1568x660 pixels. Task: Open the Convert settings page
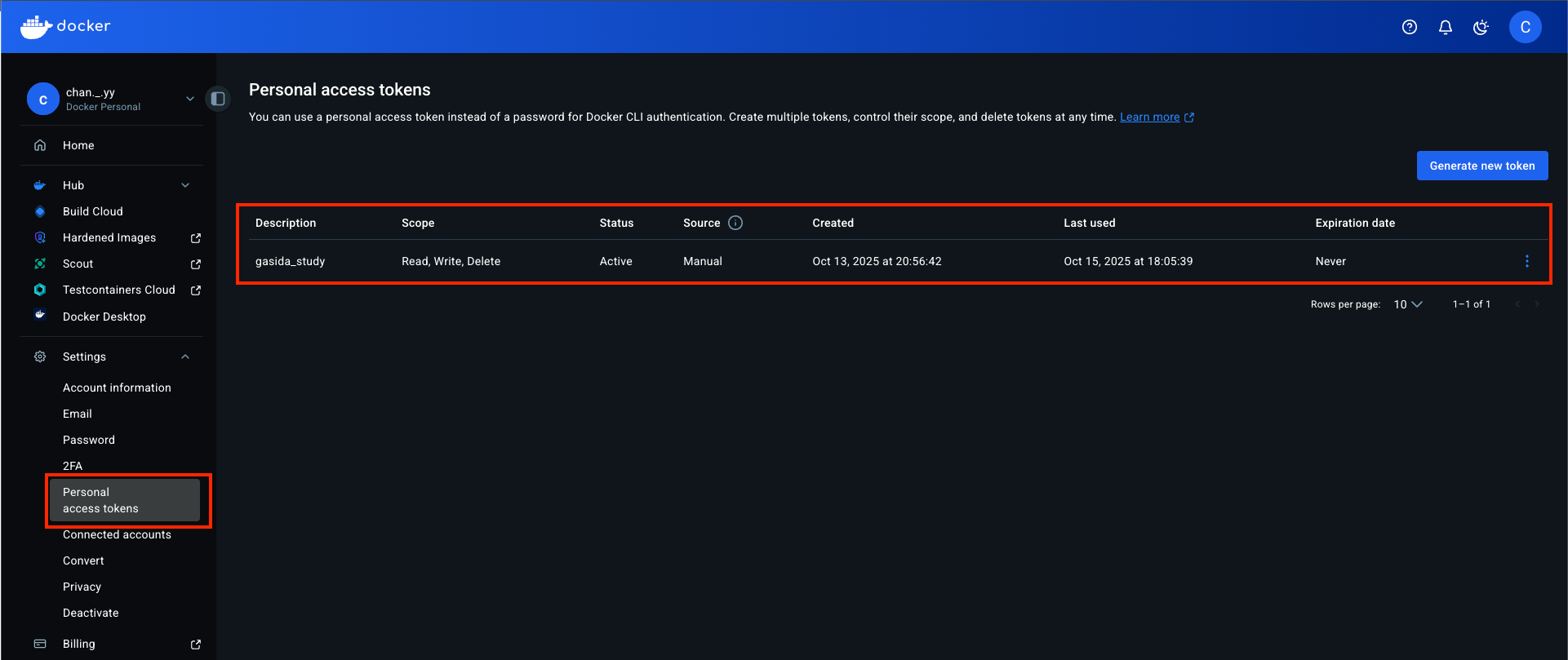pos(83,560)
